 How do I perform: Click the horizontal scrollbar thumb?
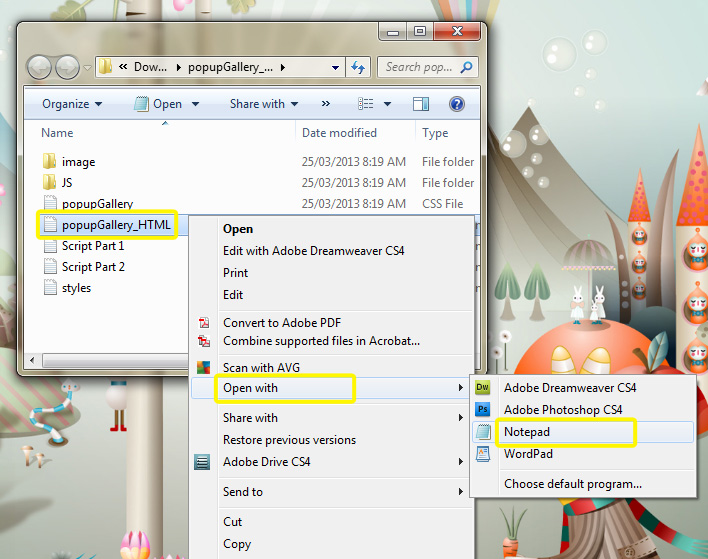115,360
